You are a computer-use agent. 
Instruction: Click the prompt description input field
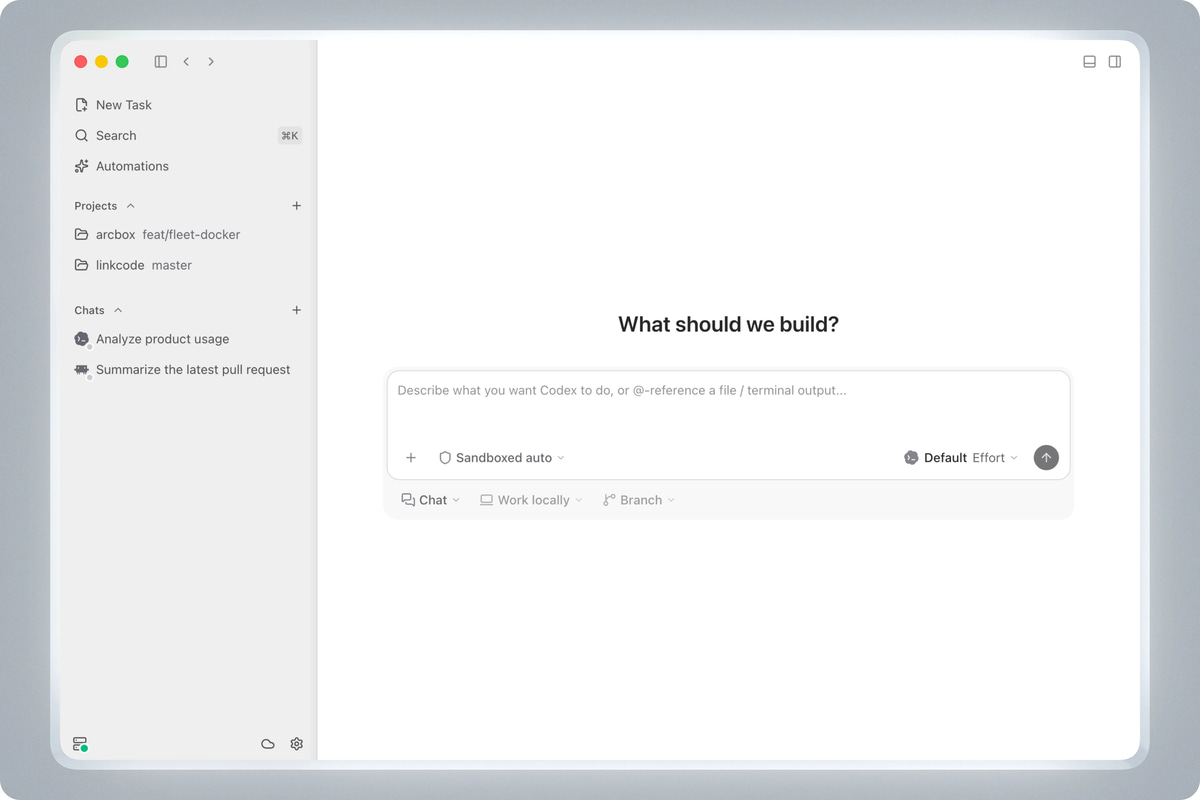pos(728,404)
